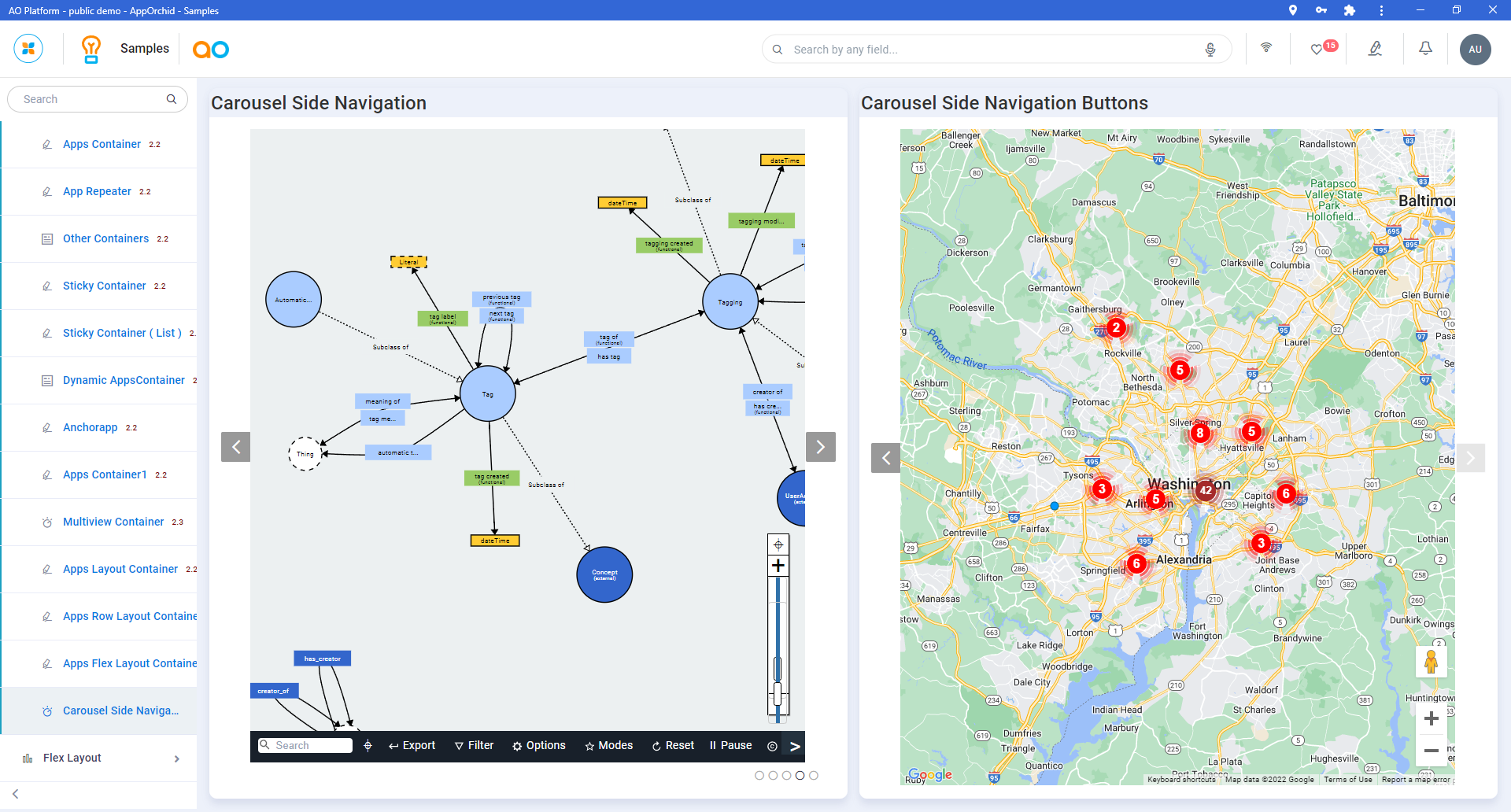Select the first carousel indicator dot
This screenshot has height=812, width=1511.
(x=759, y=775)
